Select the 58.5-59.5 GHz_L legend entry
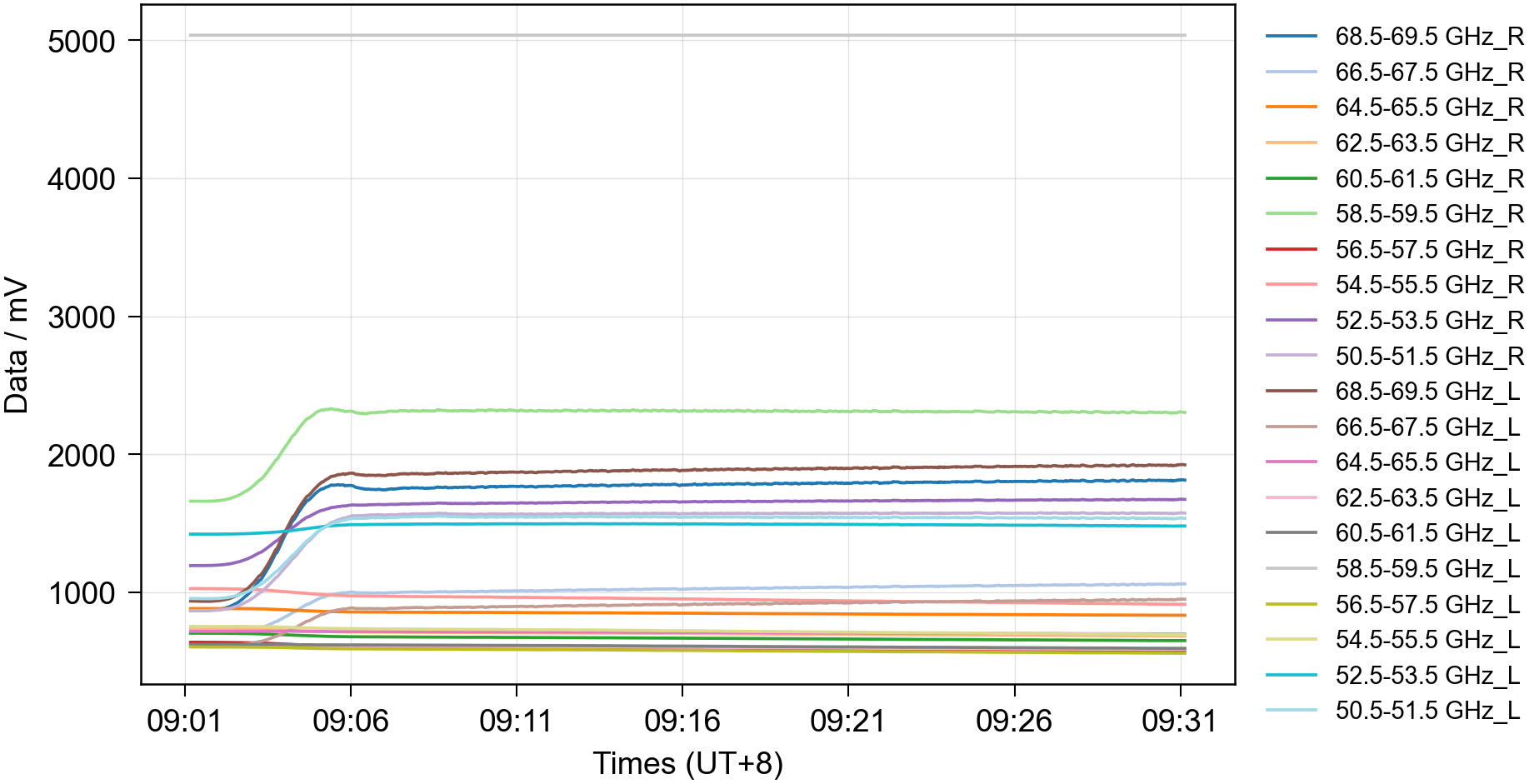 click(1427, 569)
